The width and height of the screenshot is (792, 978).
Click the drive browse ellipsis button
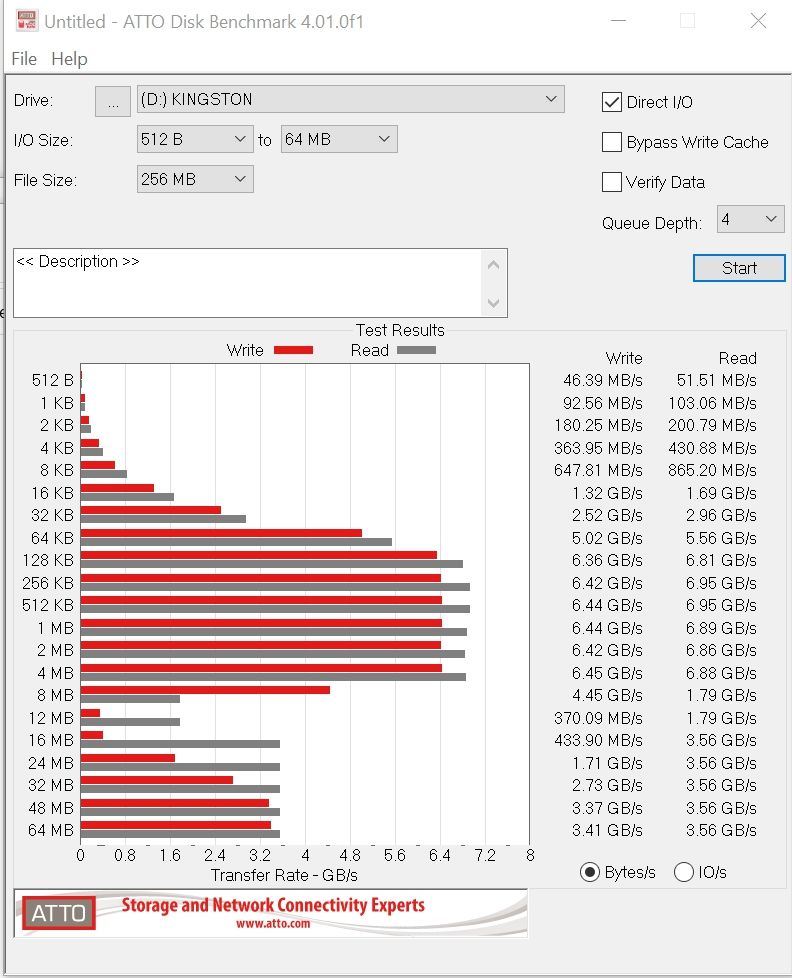click(113, 101)
